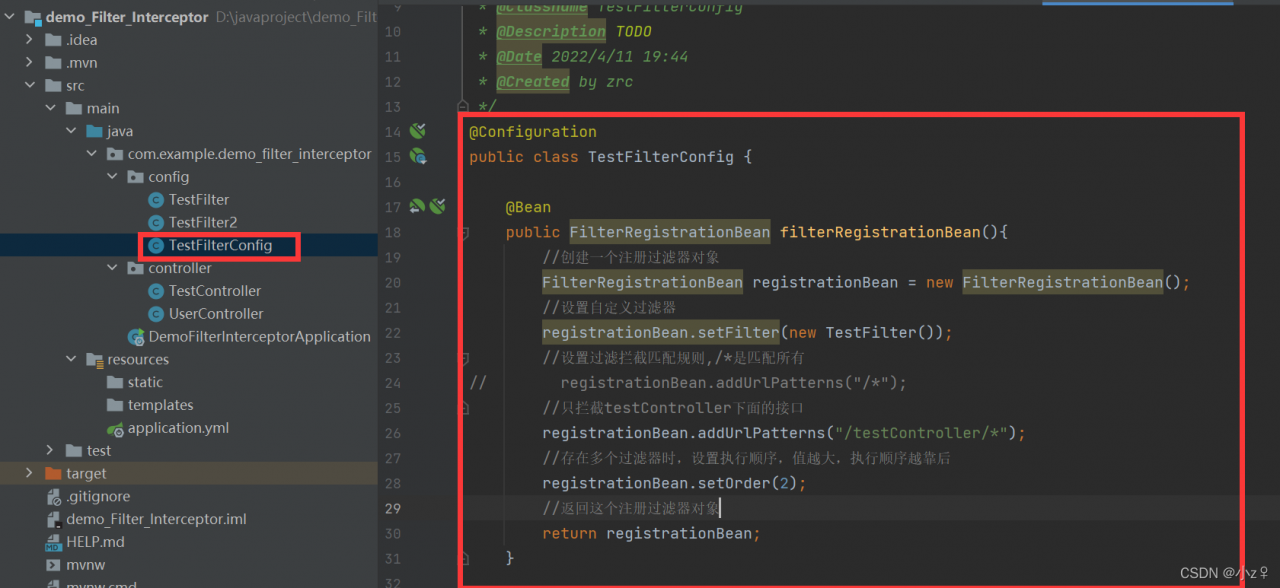Click the orange target folder icon

[53, 474]
